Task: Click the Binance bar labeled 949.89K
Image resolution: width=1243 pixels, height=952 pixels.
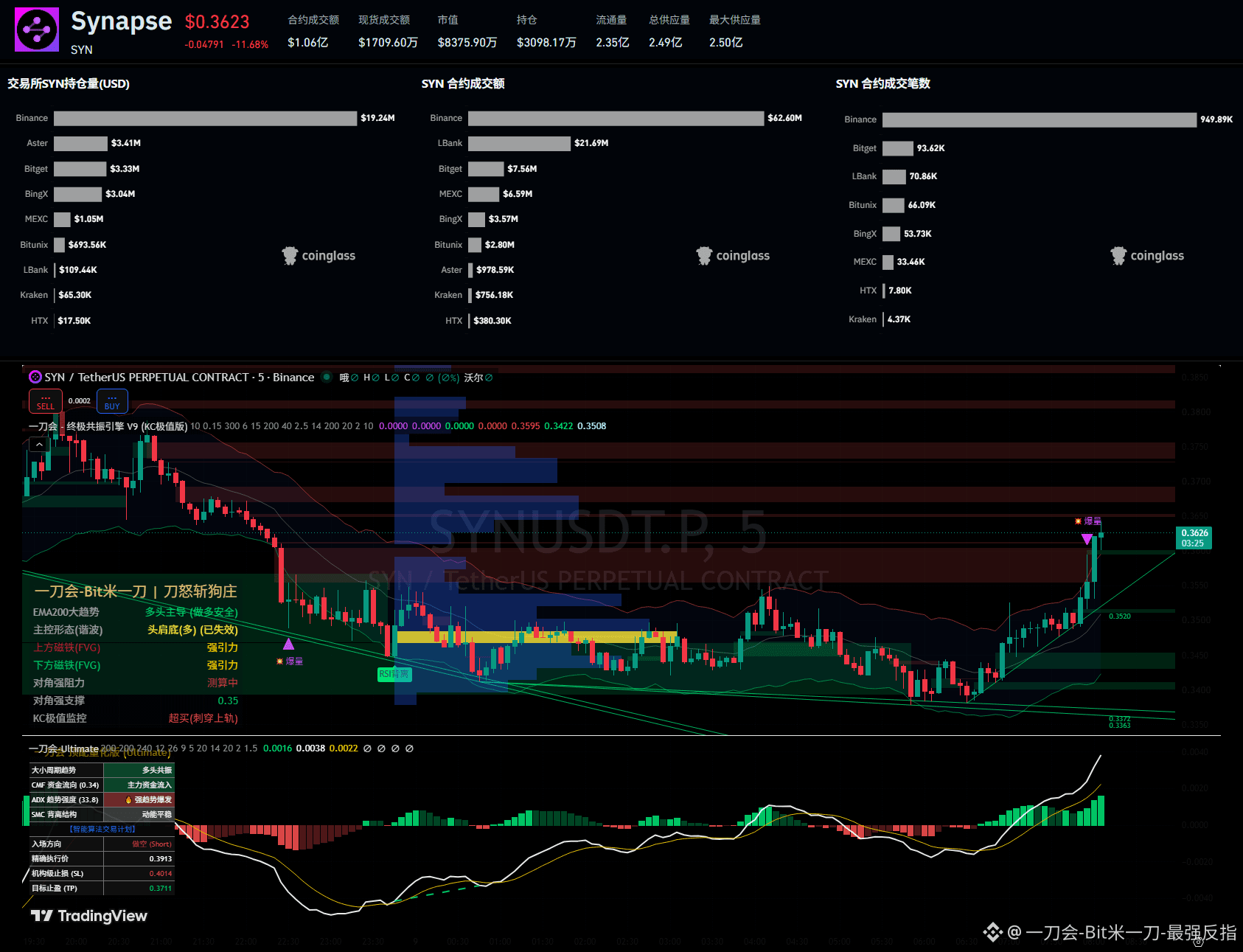Action: point(1040,119)
